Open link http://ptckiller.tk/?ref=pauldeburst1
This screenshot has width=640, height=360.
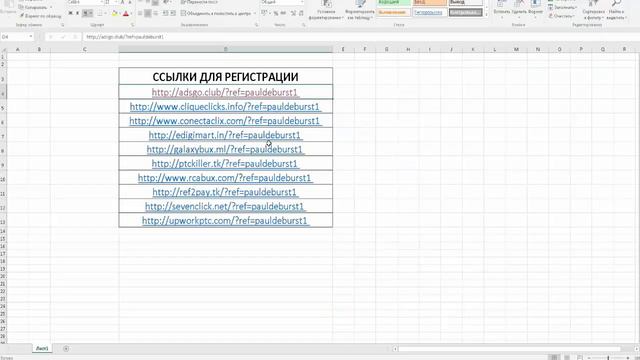point(225,164)
